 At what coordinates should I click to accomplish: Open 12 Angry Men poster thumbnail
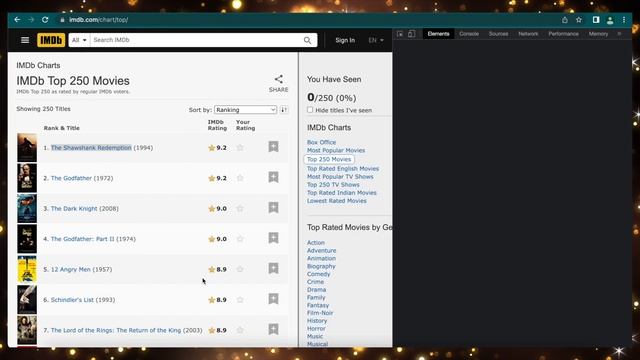tap(27, 269)
